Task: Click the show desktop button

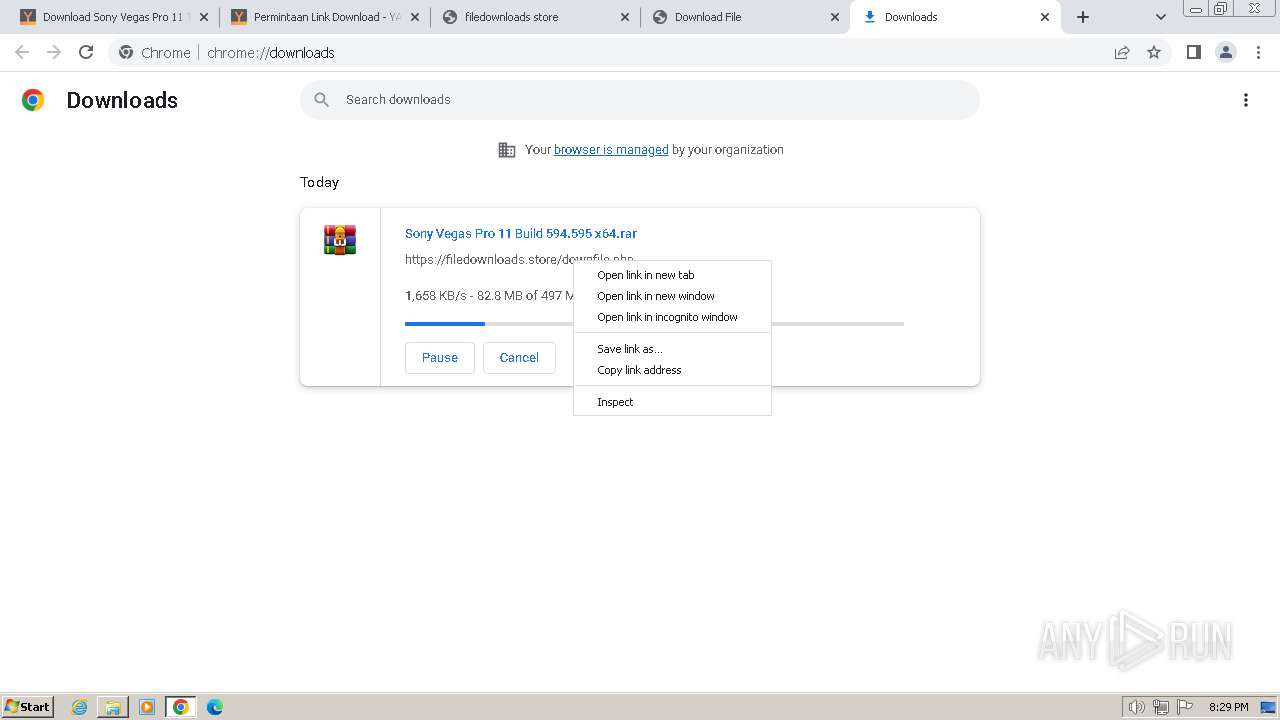Action: [1269, 707]
